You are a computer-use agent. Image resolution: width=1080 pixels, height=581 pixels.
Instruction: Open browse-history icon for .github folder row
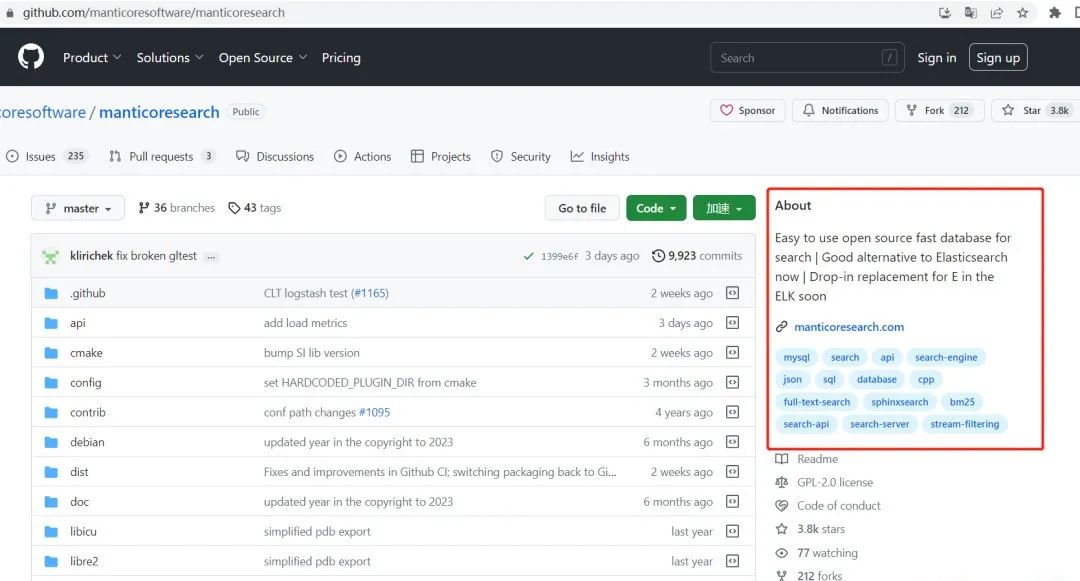[x=733, y=293]
